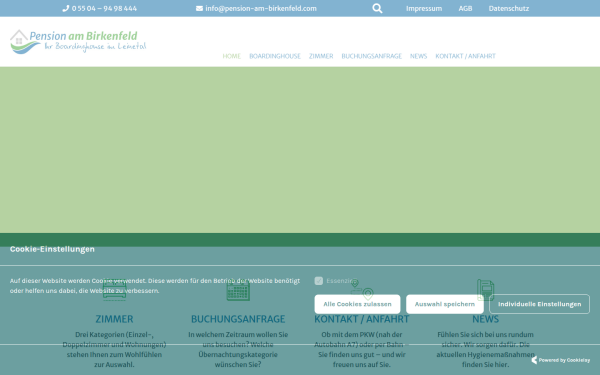The image size is (600, 375).
Task: Open the AGB link
Action: (465, 8)
